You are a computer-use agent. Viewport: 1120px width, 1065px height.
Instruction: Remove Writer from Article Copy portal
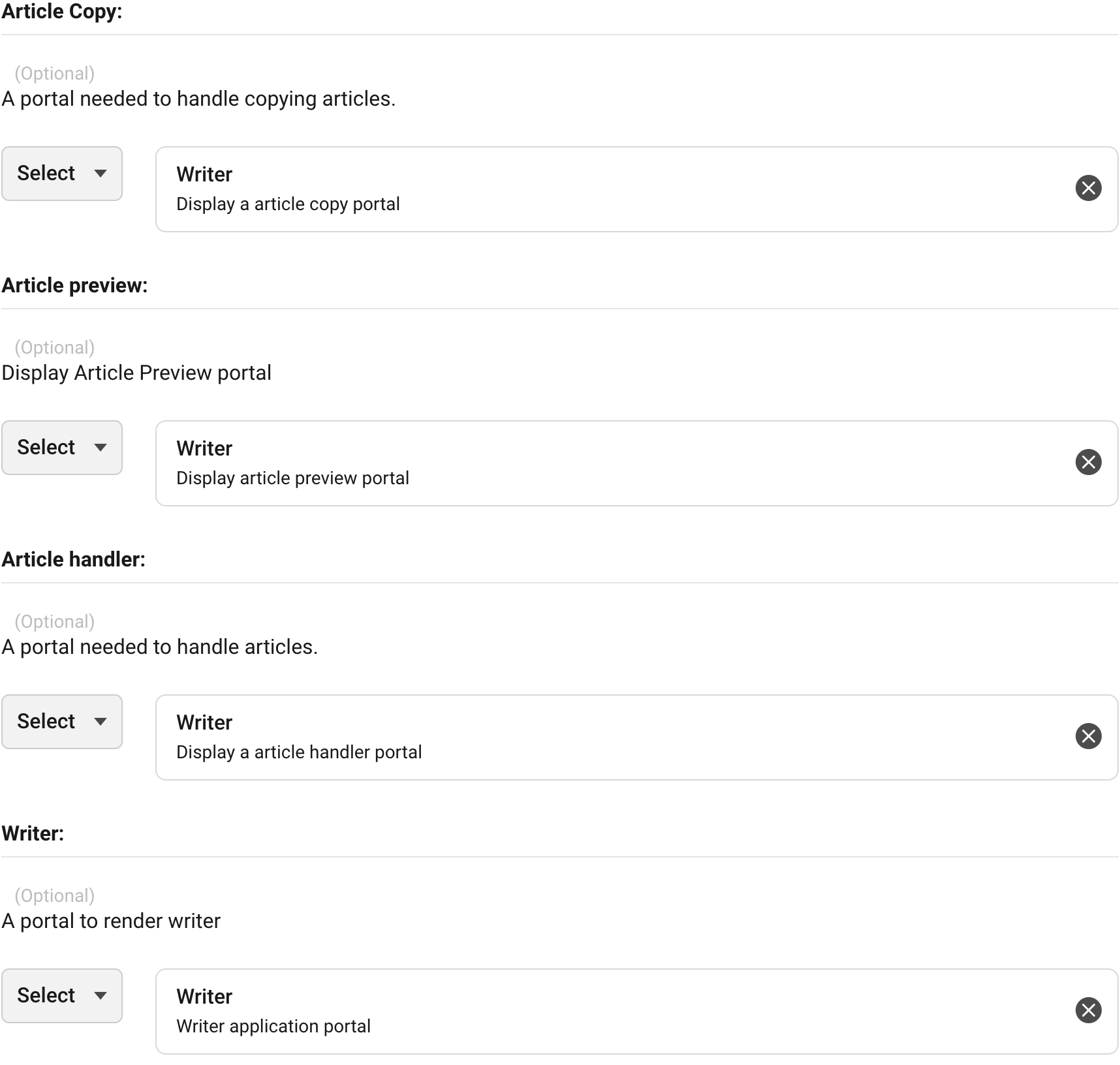tap(1088, 188)
